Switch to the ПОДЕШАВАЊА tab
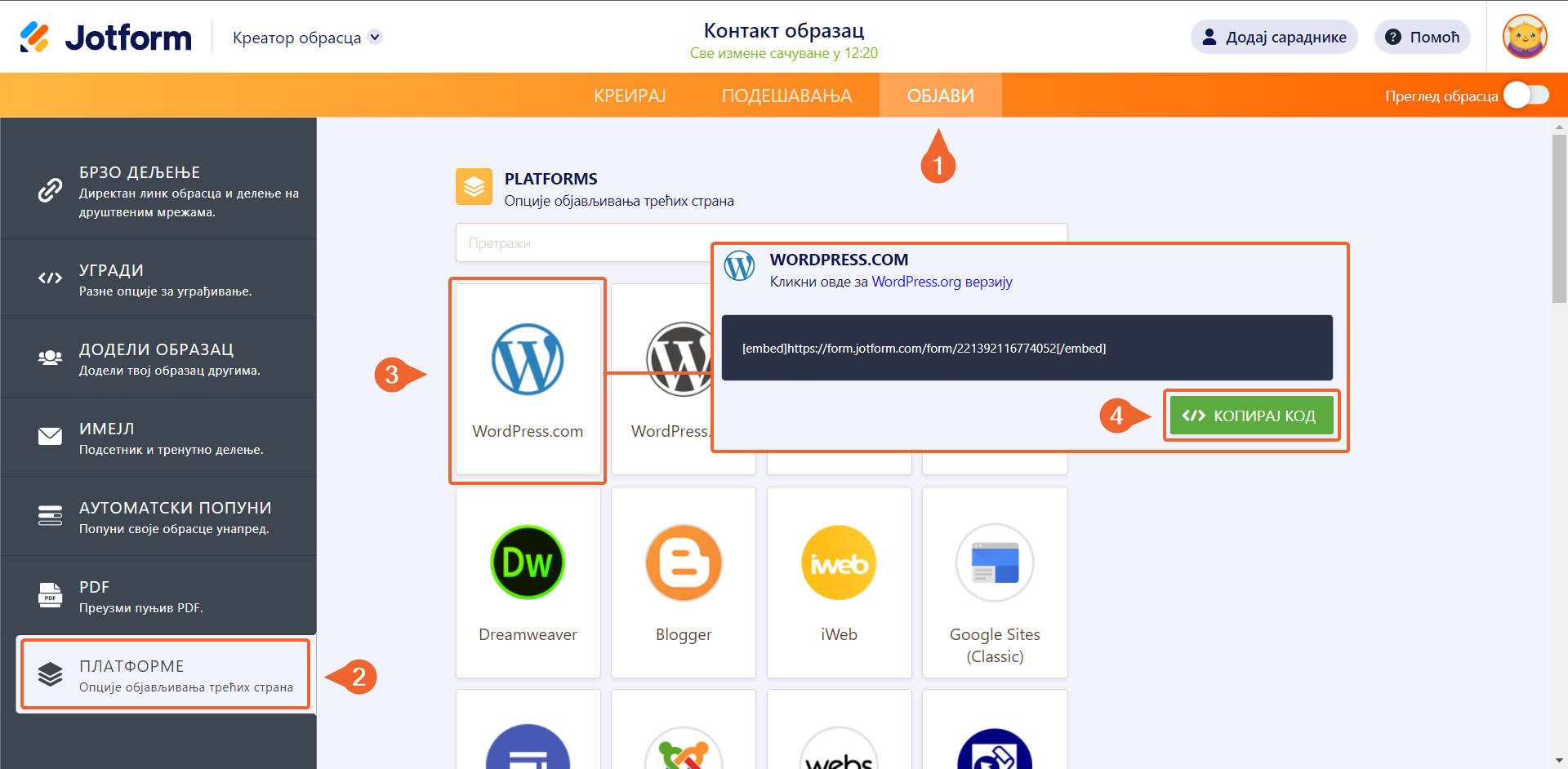Image resolution: width=1568 pixels, height=769 pixels. point(786,96)
